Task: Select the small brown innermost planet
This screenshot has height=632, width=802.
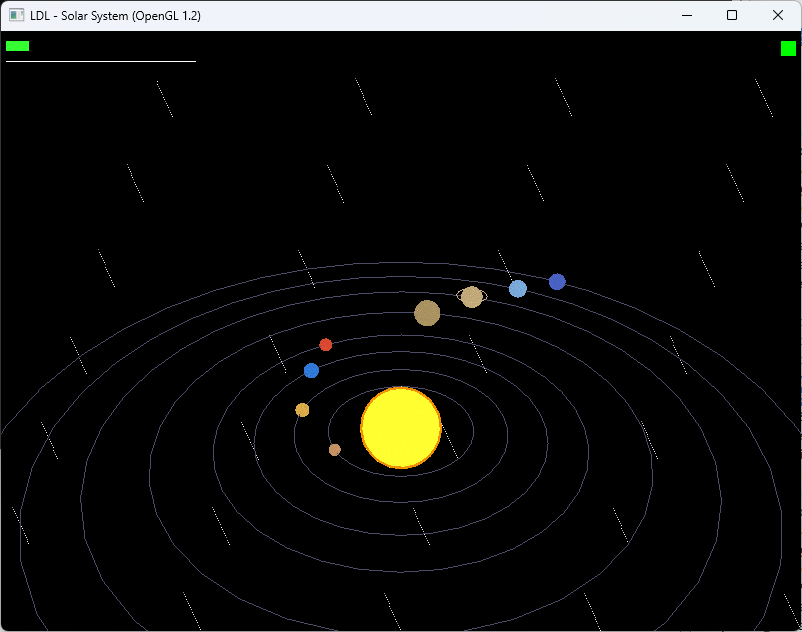Action: (x=335, y=449)
